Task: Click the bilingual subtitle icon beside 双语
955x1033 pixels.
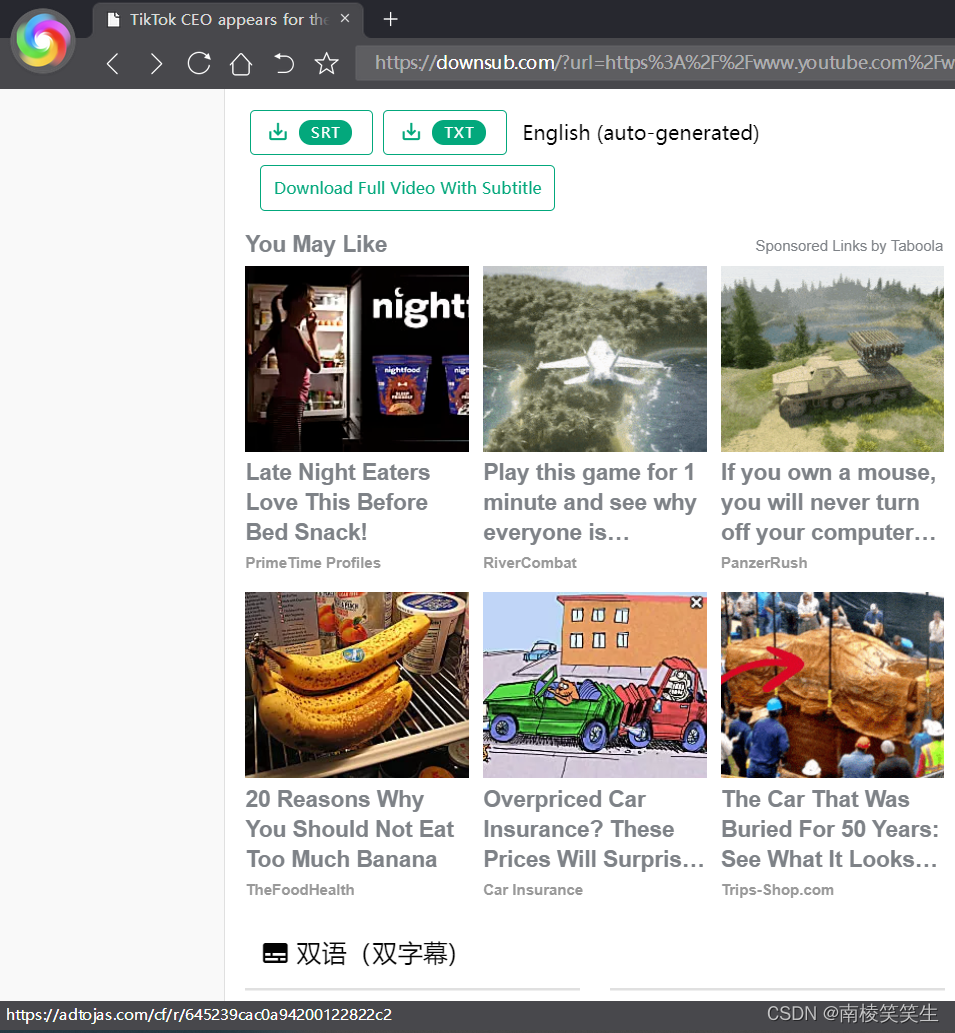Action: tap(275, 953)
